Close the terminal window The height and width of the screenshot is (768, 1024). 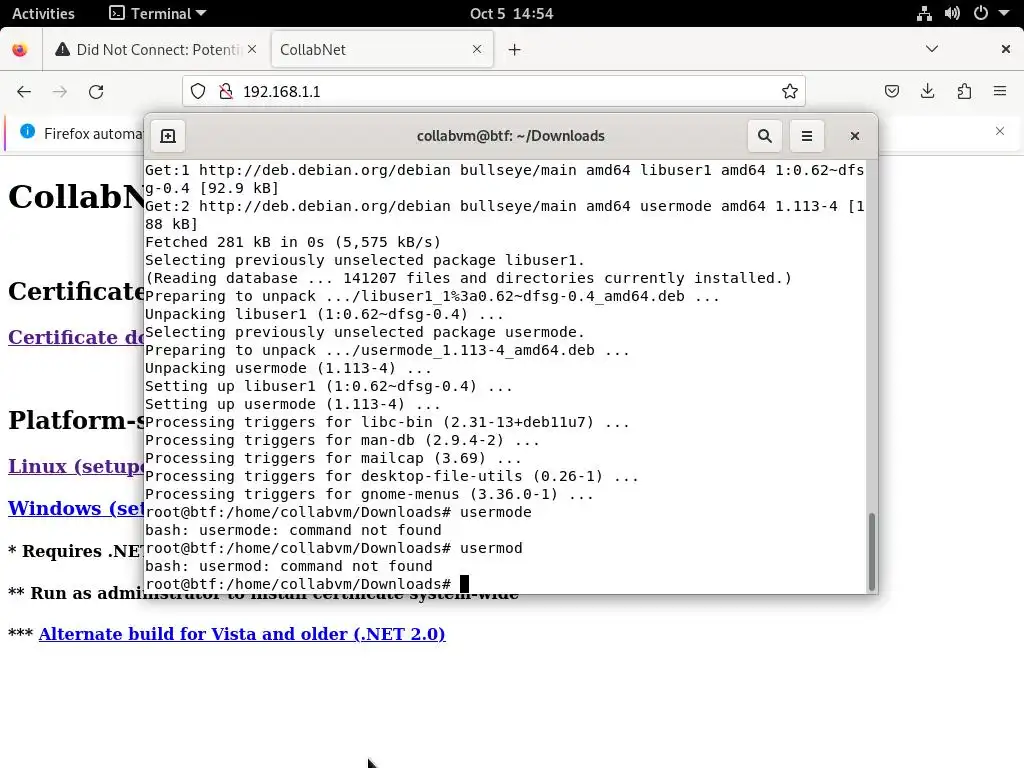point(855,136)
